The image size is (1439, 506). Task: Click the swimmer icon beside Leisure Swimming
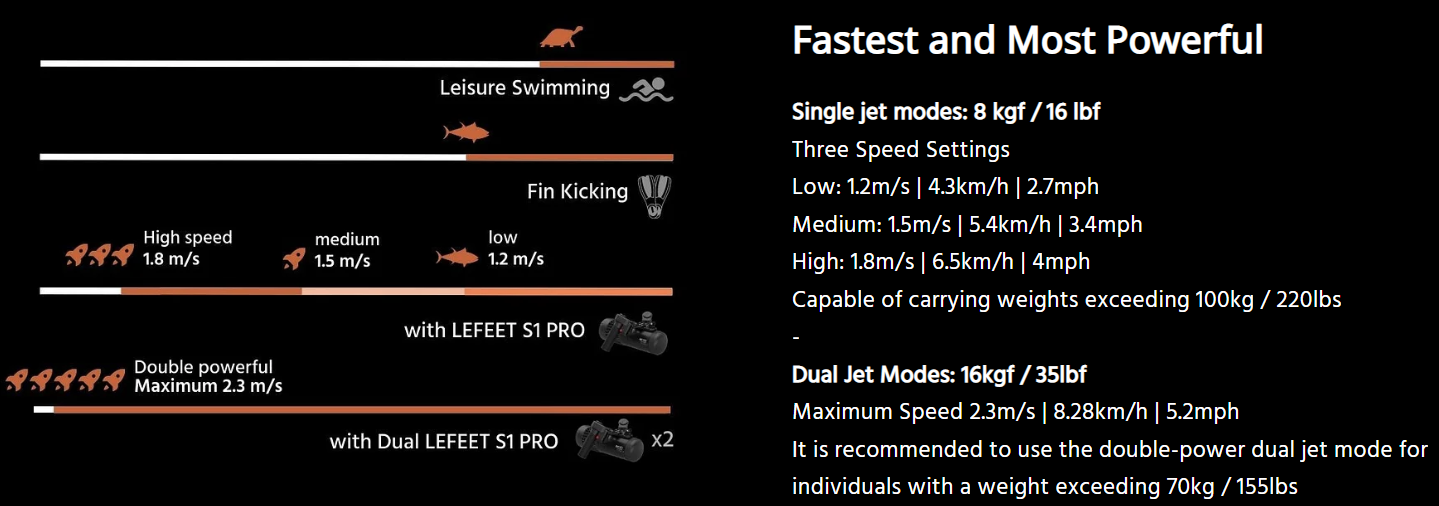coord(647,90)
